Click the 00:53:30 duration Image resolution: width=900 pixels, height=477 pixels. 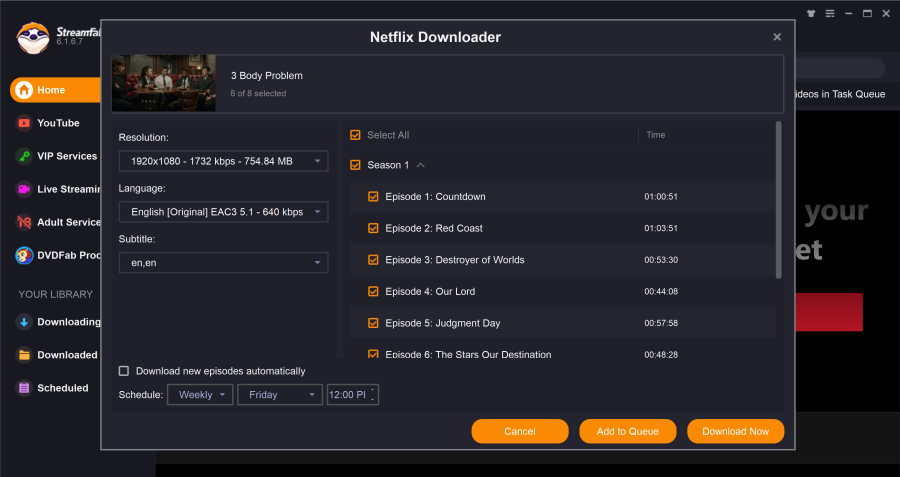tap(661, 260)
